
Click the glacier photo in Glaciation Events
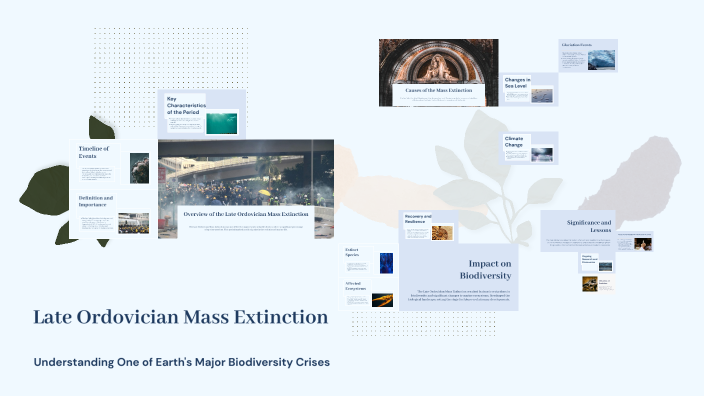[601, 60]
